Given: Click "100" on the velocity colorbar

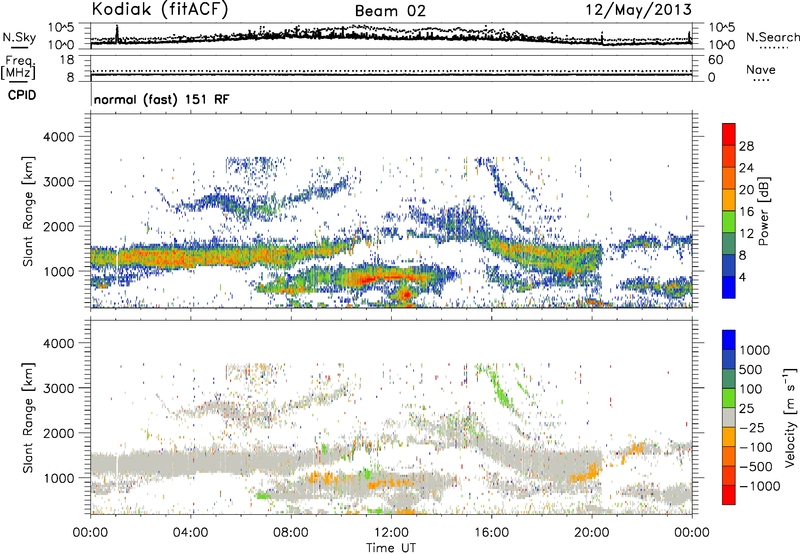Looking at the screenshot, I should (x=751, y=389).
